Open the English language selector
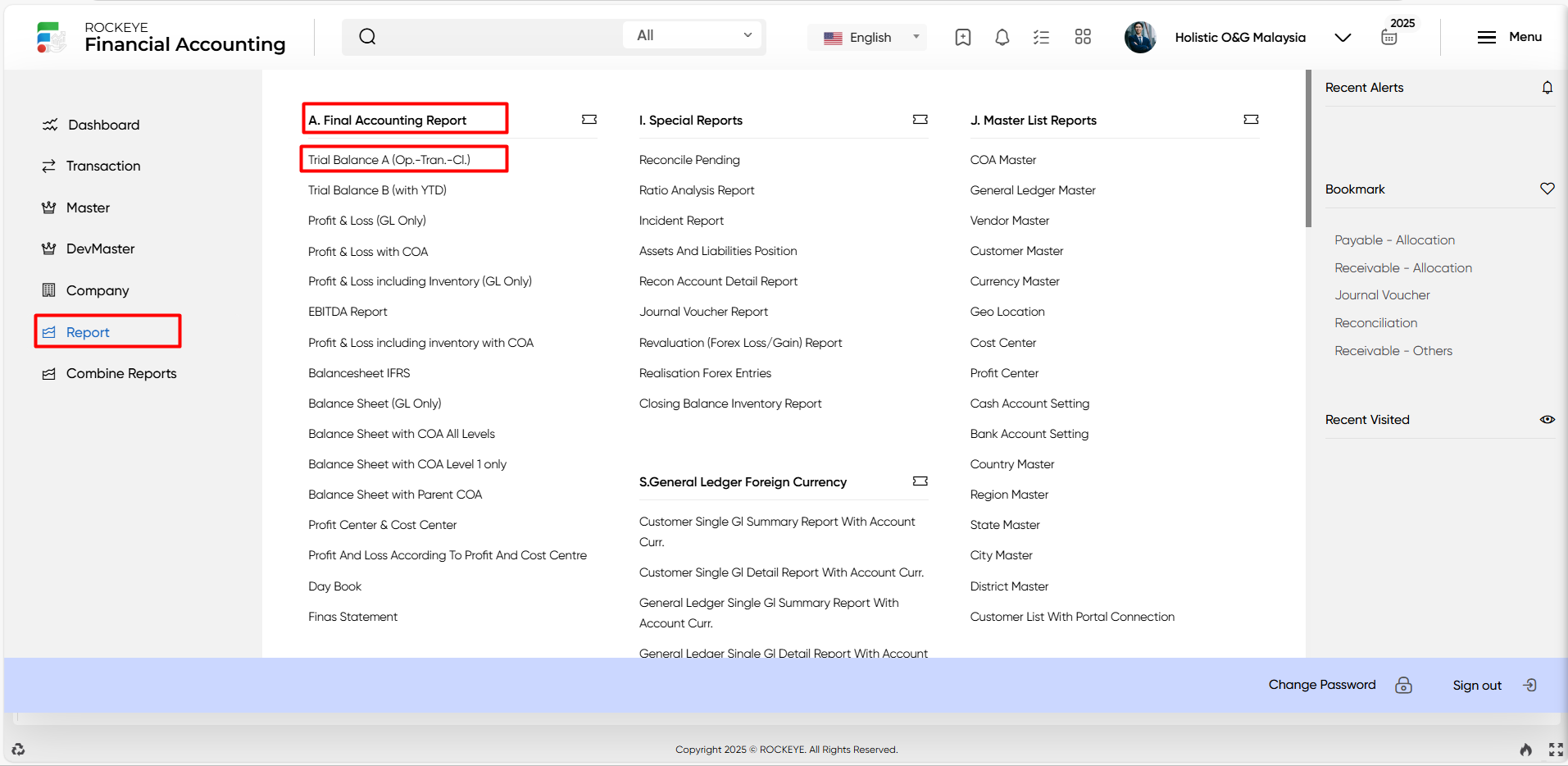This screenshot has width=1568, height=766. 867,37
